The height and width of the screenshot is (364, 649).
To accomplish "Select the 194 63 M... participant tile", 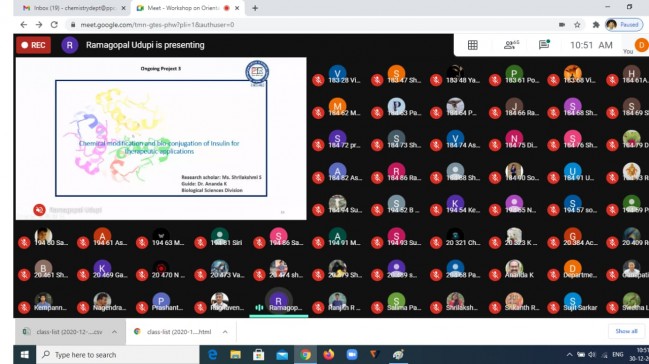I will click(161, 237).
